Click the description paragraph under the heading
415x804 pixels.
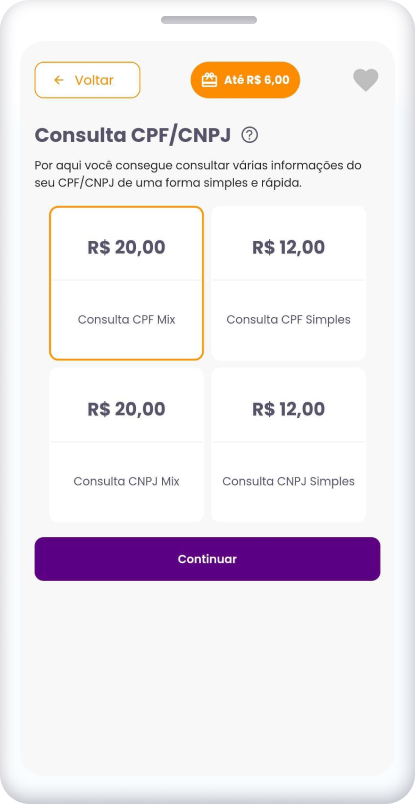(x=198, y=174)
